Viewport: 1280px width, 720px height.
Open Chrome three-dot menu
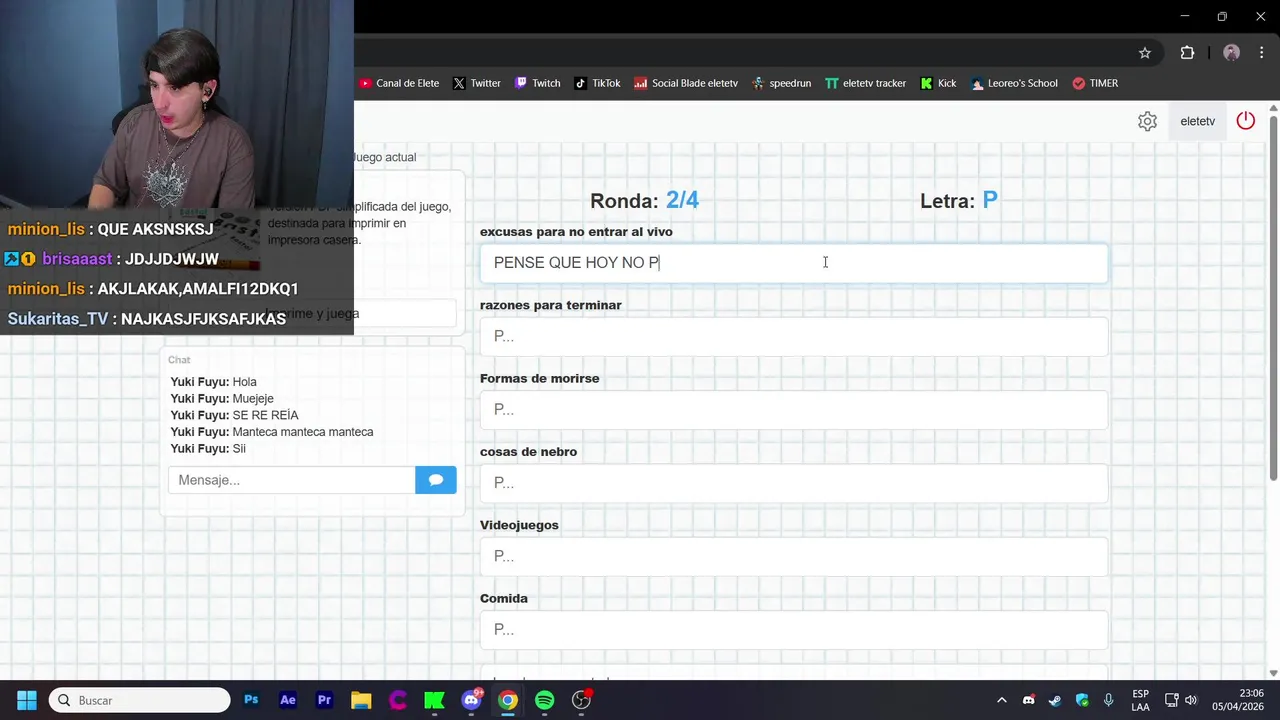tap(1261, 53)
